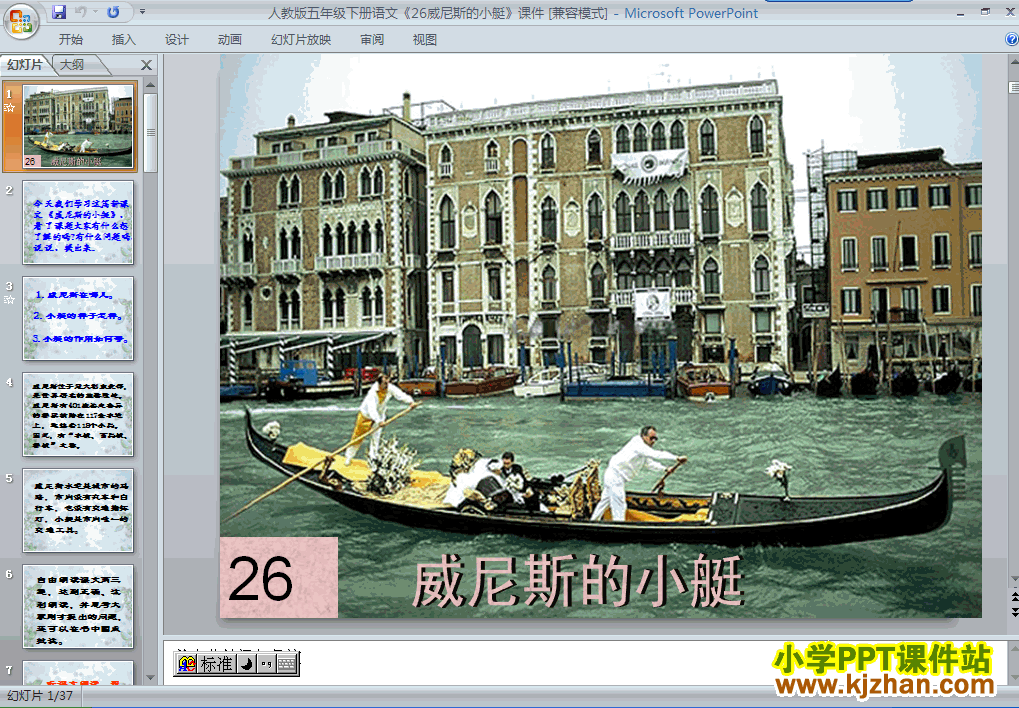Click main editing area scrollbar up arrow
Screen dimensions: 1019x708
point(1014,62)
